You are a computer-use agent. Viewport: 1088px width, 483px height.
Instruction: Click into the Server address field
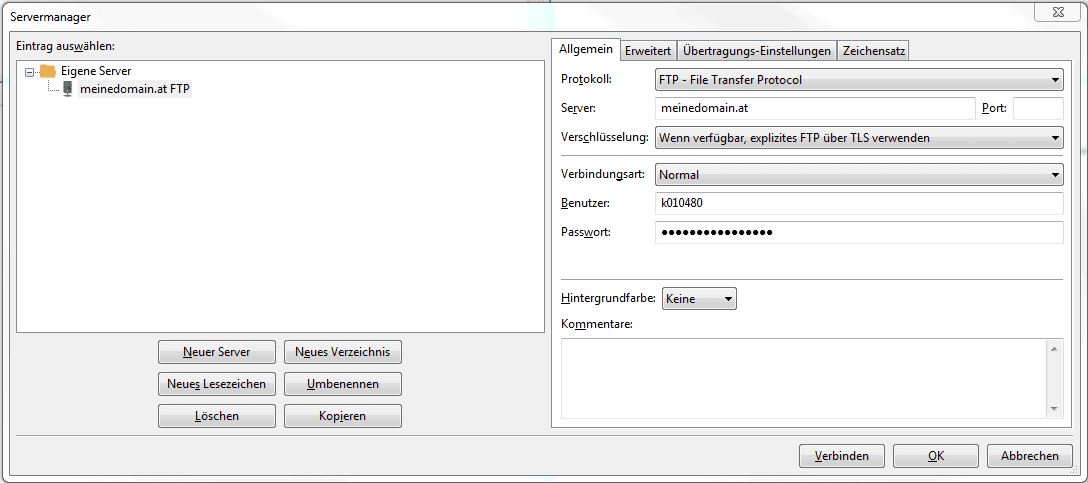(x=814, y=109)
